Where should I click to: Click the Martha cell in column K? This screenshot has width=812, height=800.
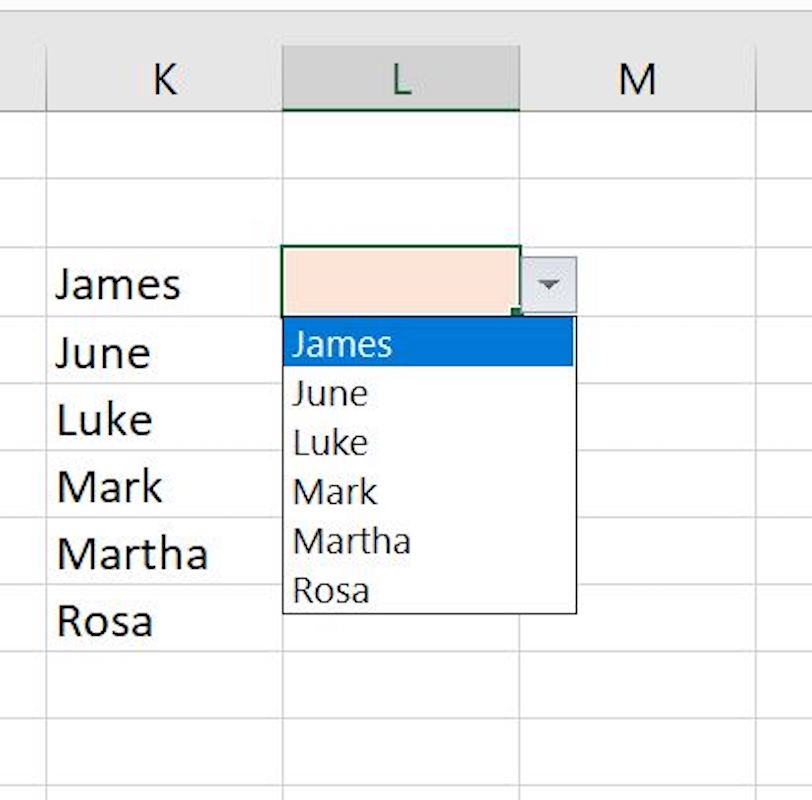click(164, 553)
